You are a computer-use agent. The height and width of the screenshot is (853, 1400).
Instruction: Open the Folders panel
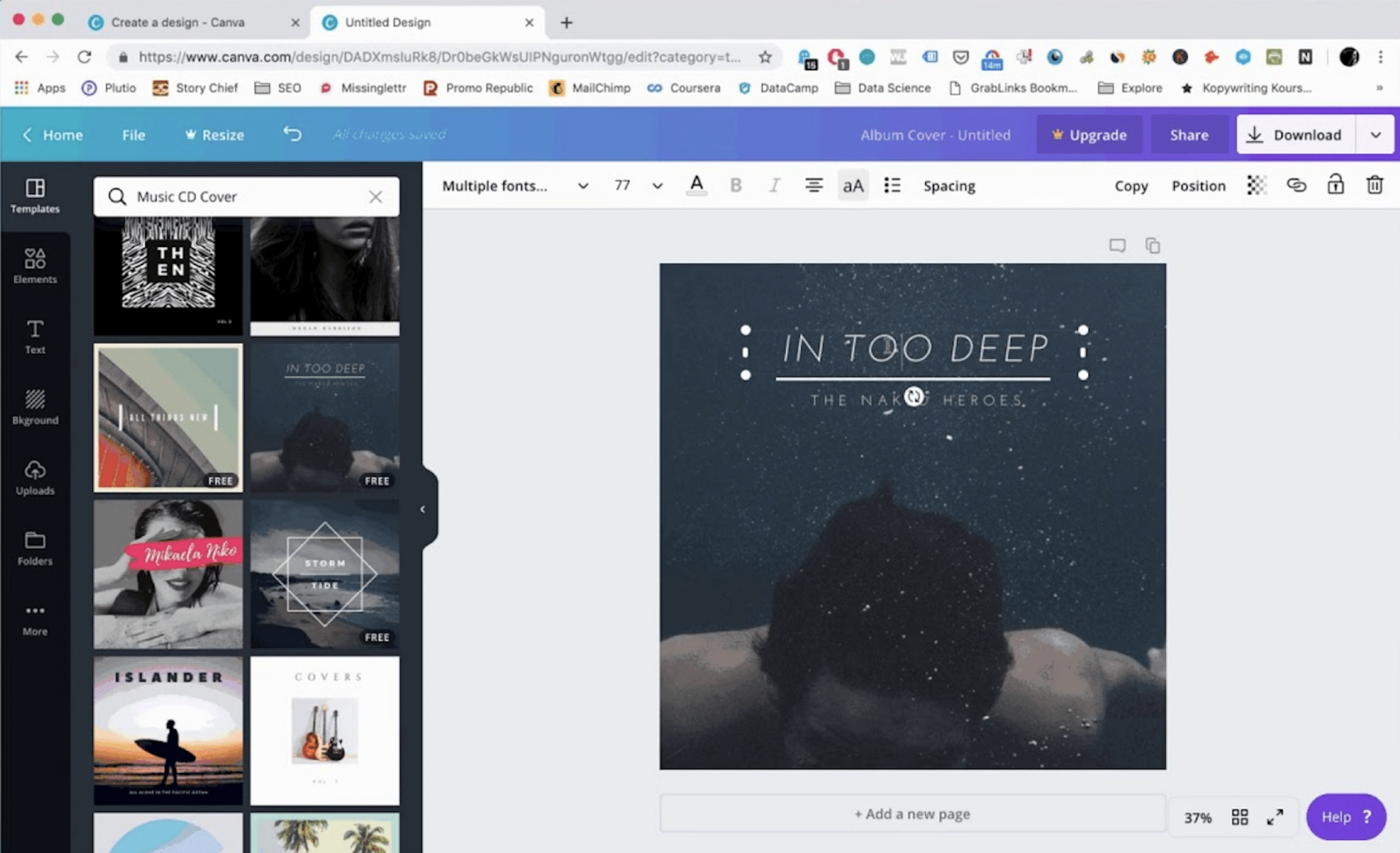point(35,548)
